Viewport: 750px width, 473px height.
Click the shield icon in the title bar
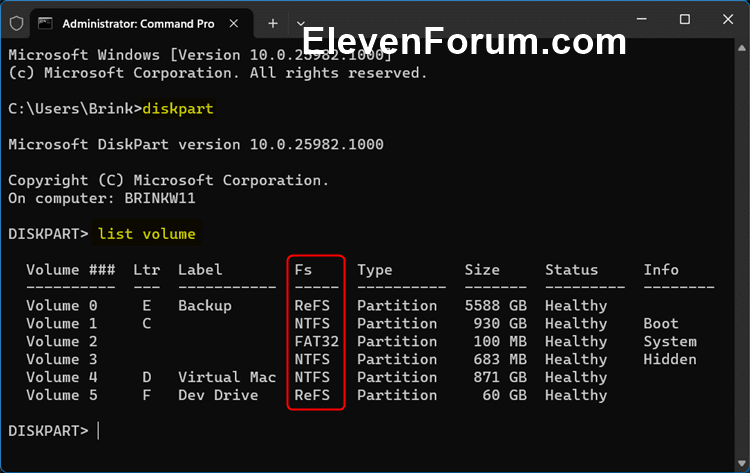coord(17,23)
